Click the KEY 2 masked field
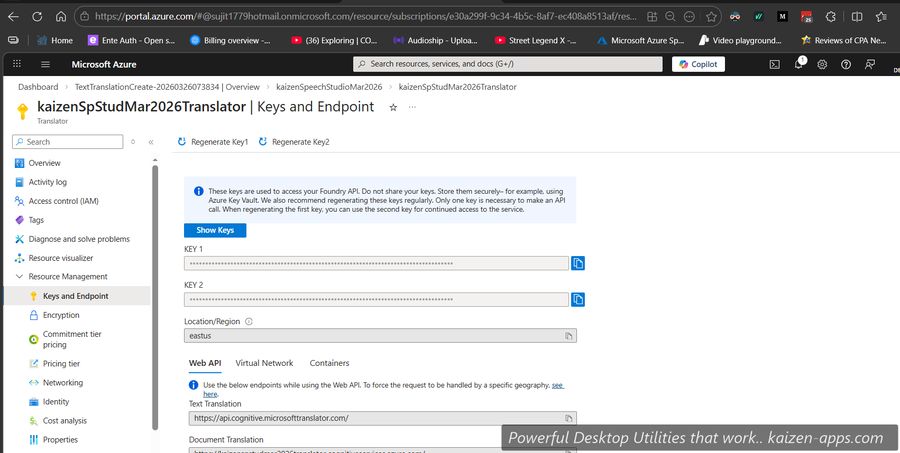The image size is (900, 453). 376,300
